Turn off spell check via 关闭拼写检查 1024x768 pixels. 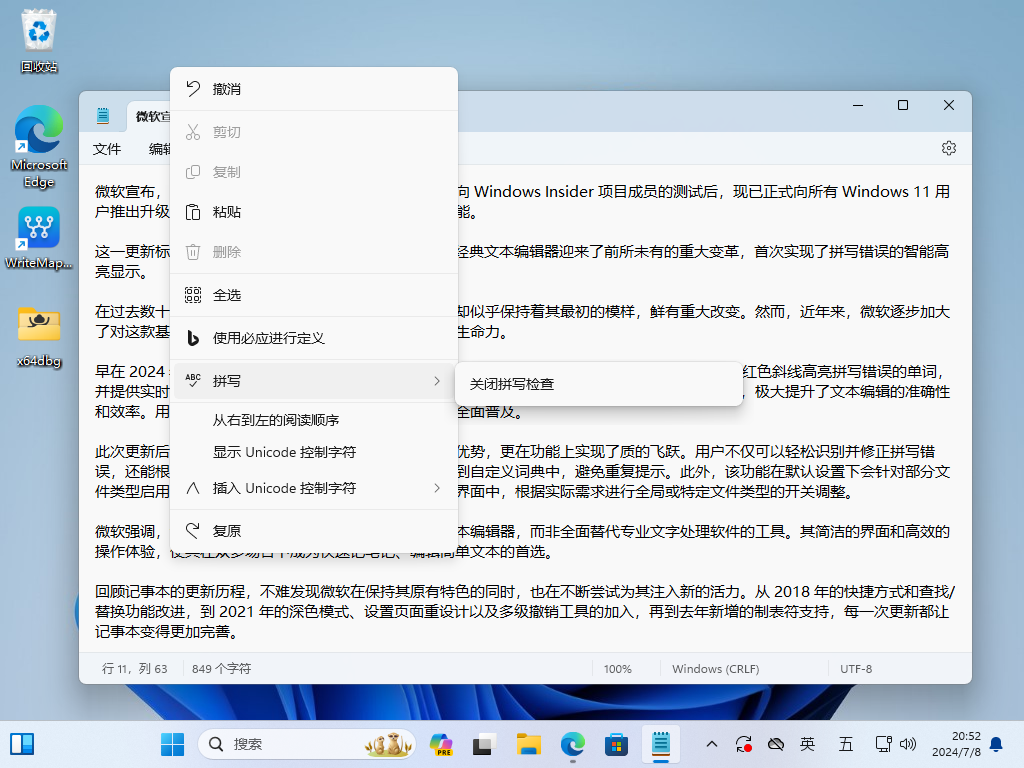(x=514, y=383)
